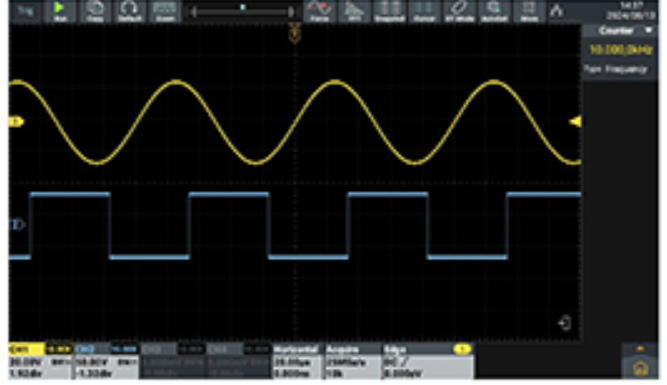This screenshot has height=385, width=667.
Task: Open the Cursor toolbar icon
Action: tap(424, 11)
